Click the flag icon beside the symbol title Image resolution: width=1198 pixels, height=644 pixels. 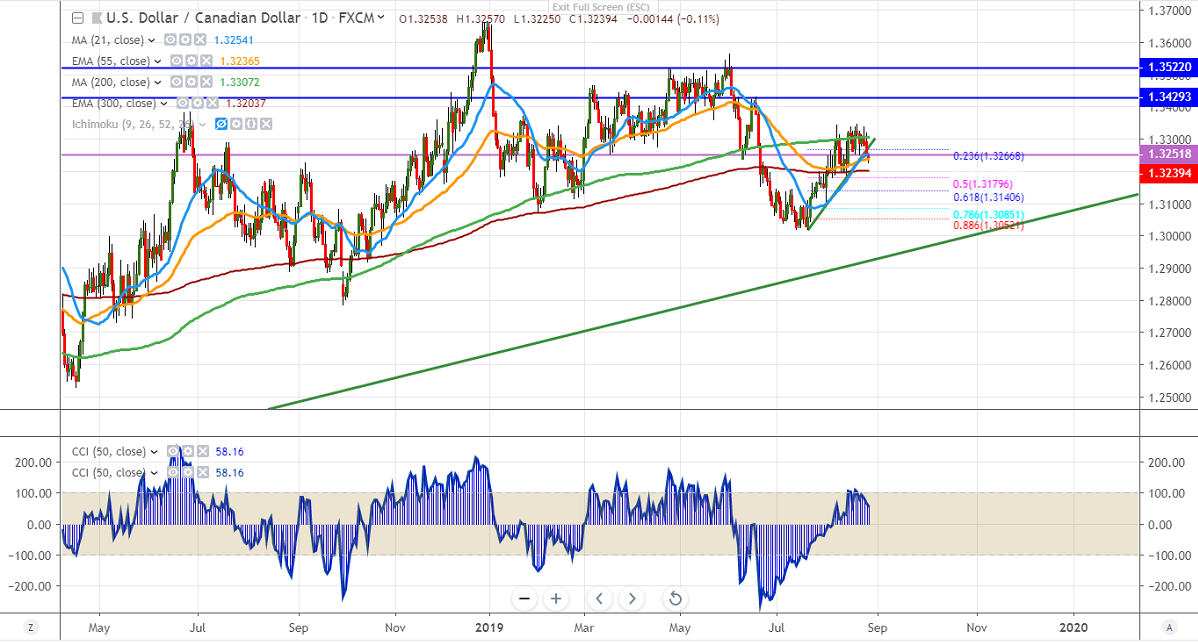(x=97, y=18)
